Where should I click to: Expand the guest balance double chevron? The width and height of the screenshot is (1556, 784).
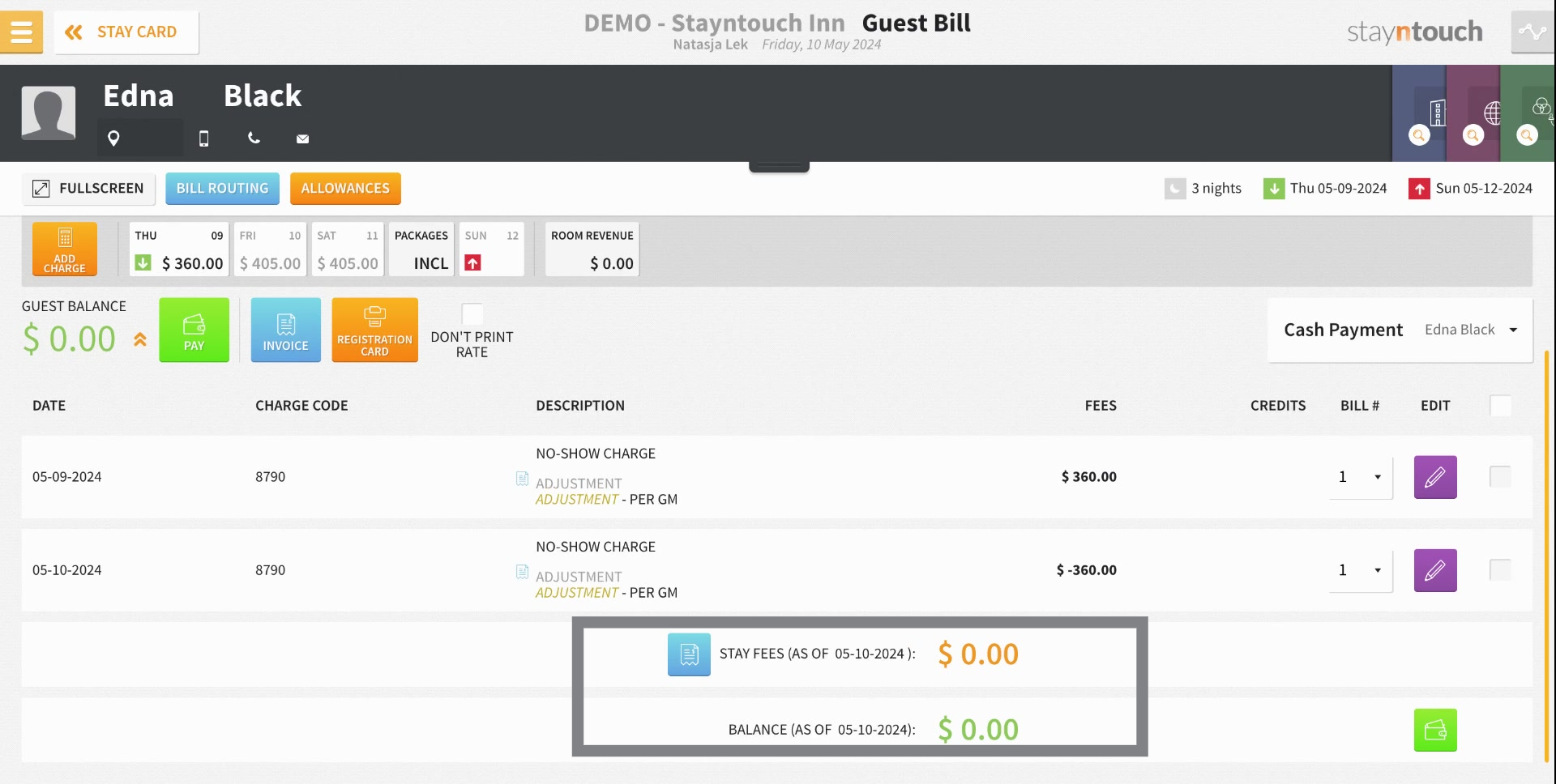click(140, 339)
